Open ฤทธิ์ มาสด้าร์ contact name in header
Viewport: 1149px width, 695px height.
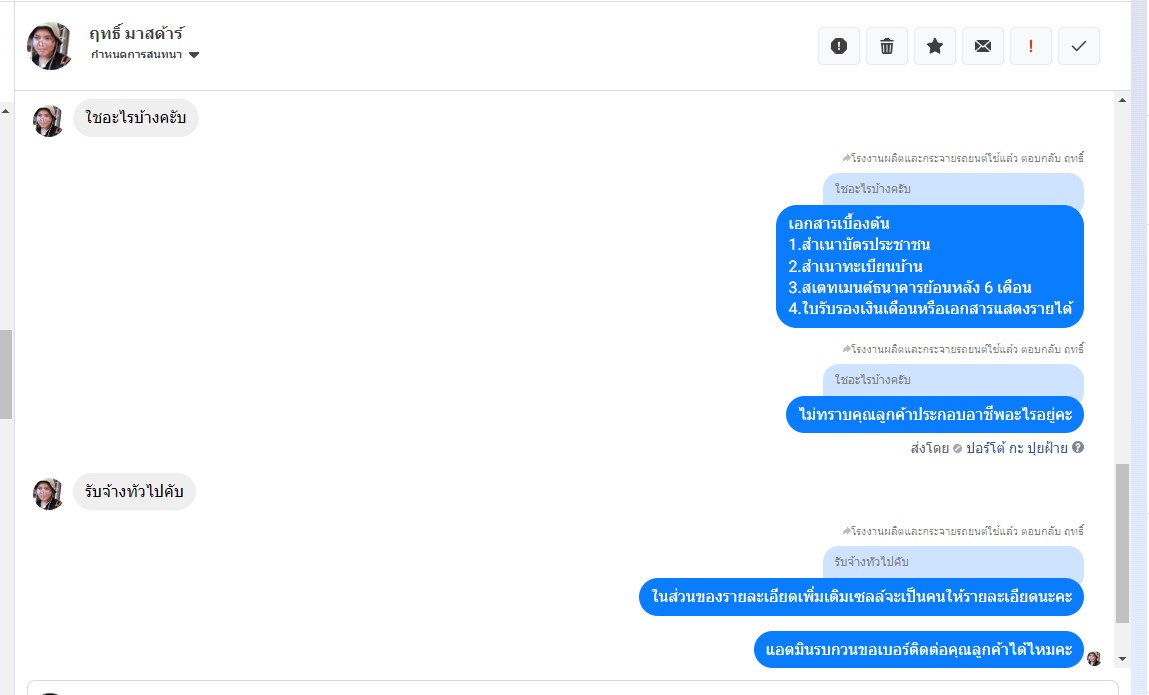tap(136, 33)
